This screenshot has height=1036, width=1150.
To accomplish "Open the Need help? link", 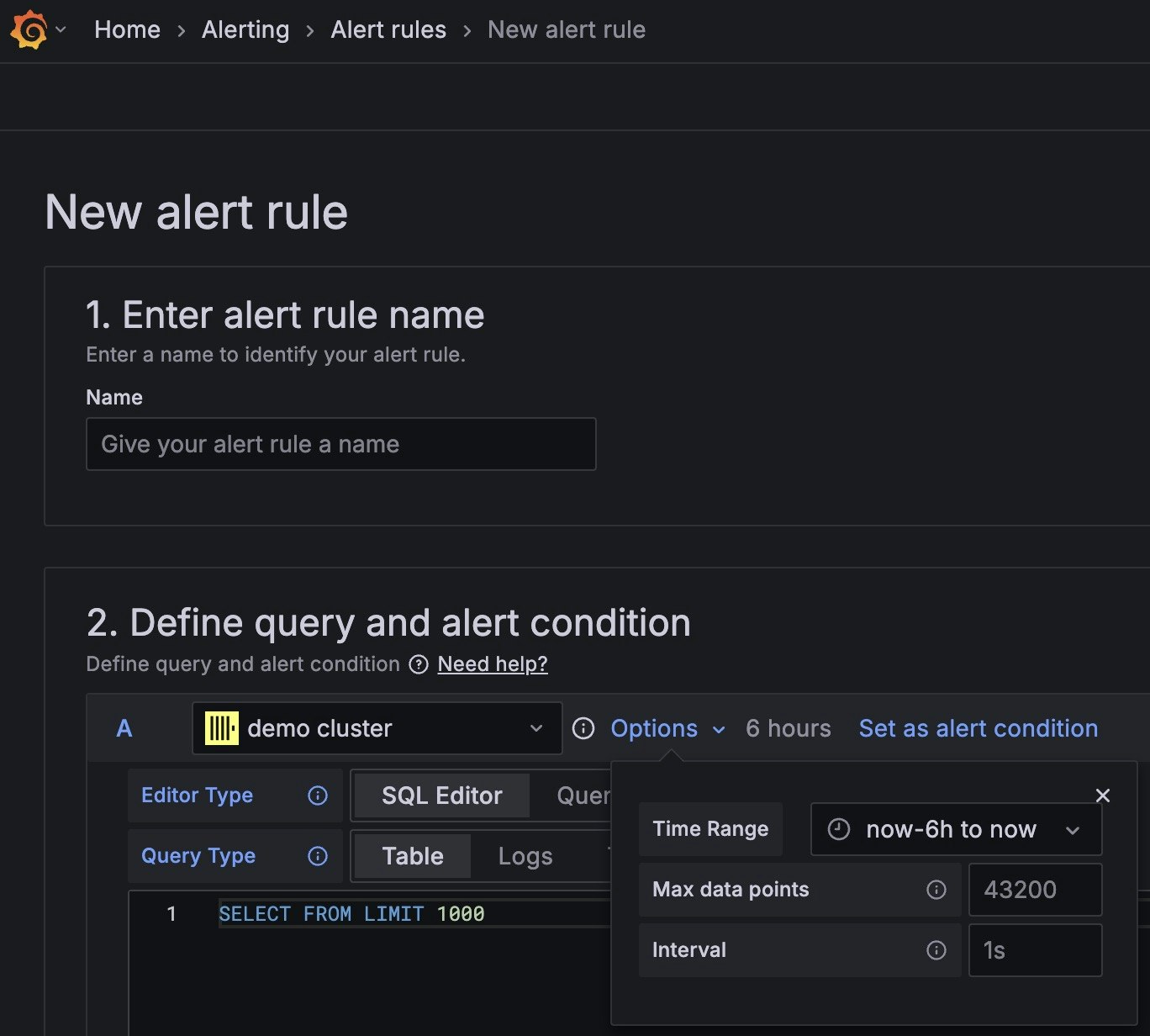I will coord(493,664).
